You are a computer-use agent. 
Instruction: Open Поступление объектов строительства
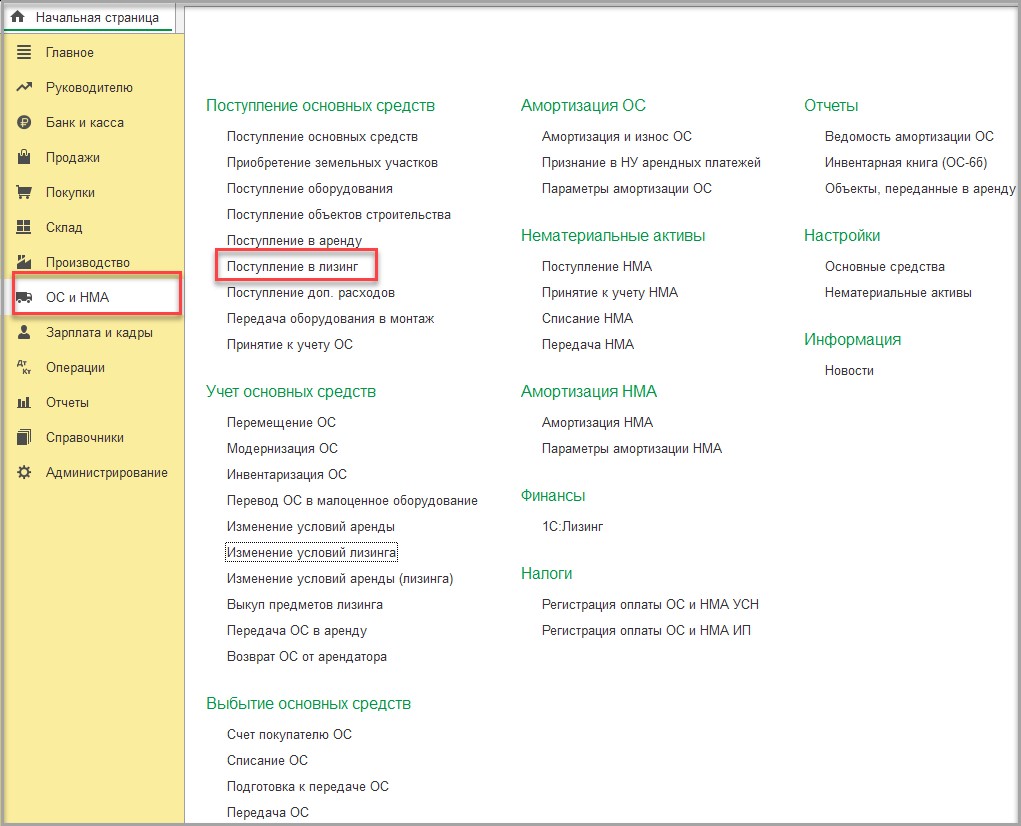pyautogui.click(x=339, y=215)
